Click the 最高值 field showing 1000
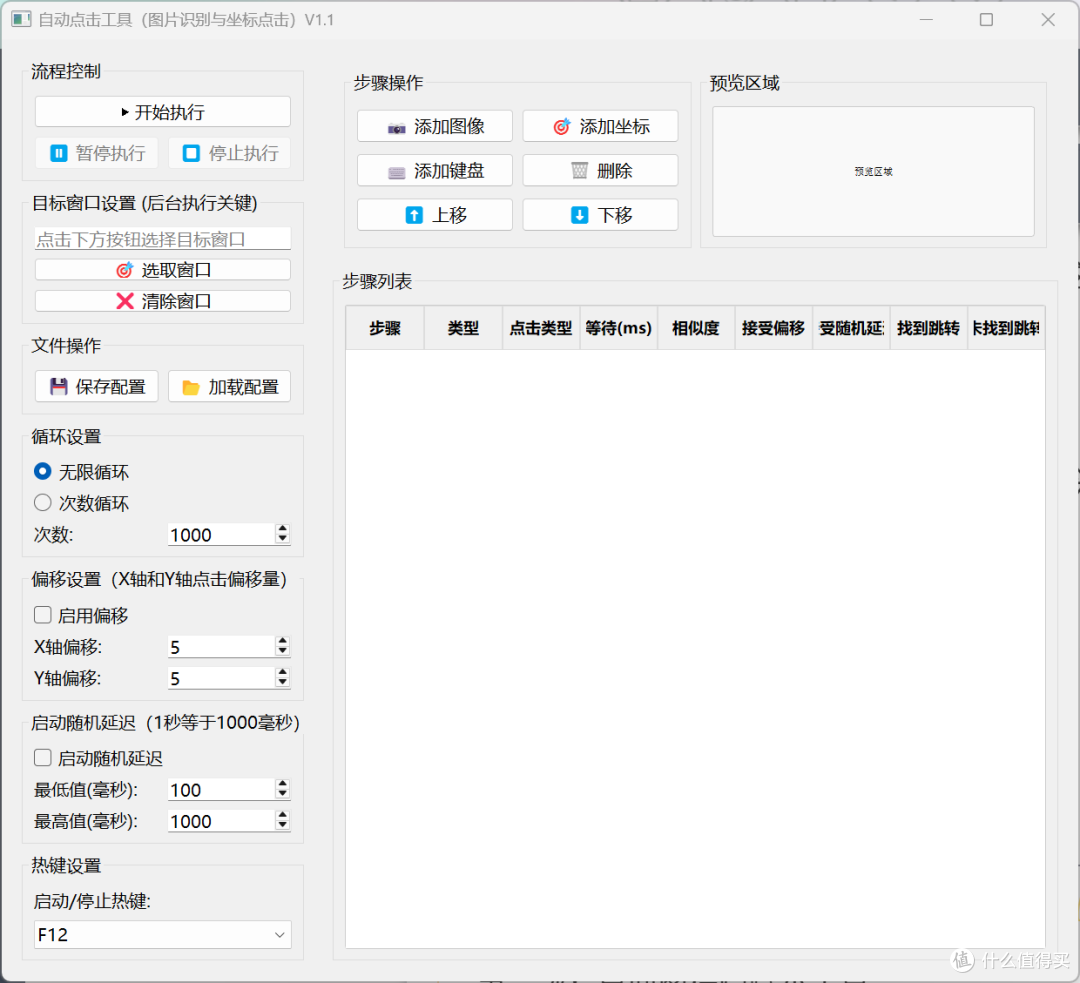The image size is (1080, 983). tap(222, 820)
